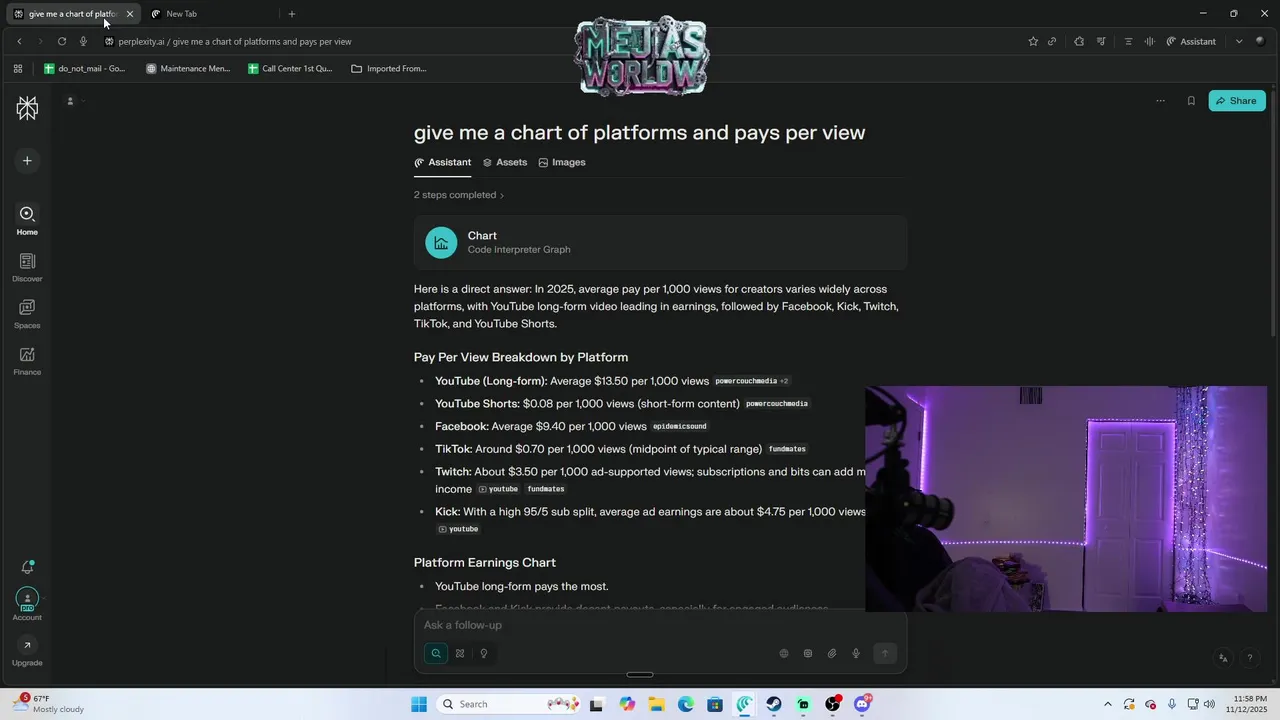1280x720 pixels.
Task: Open the Imported From... bookmarks folder
Action: 389,69
